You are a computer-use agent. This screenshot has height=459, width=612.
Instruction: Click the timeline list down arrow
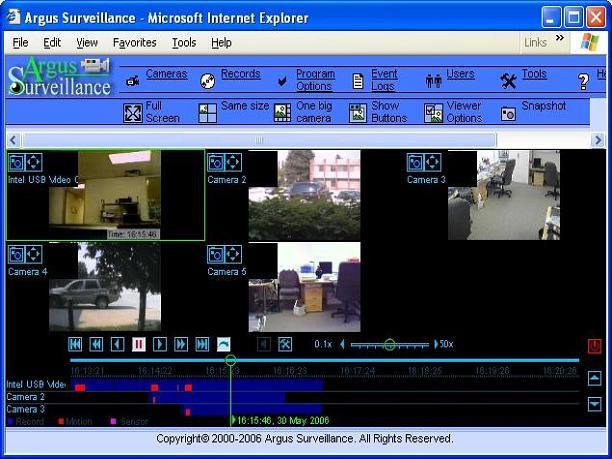point(594,404)
